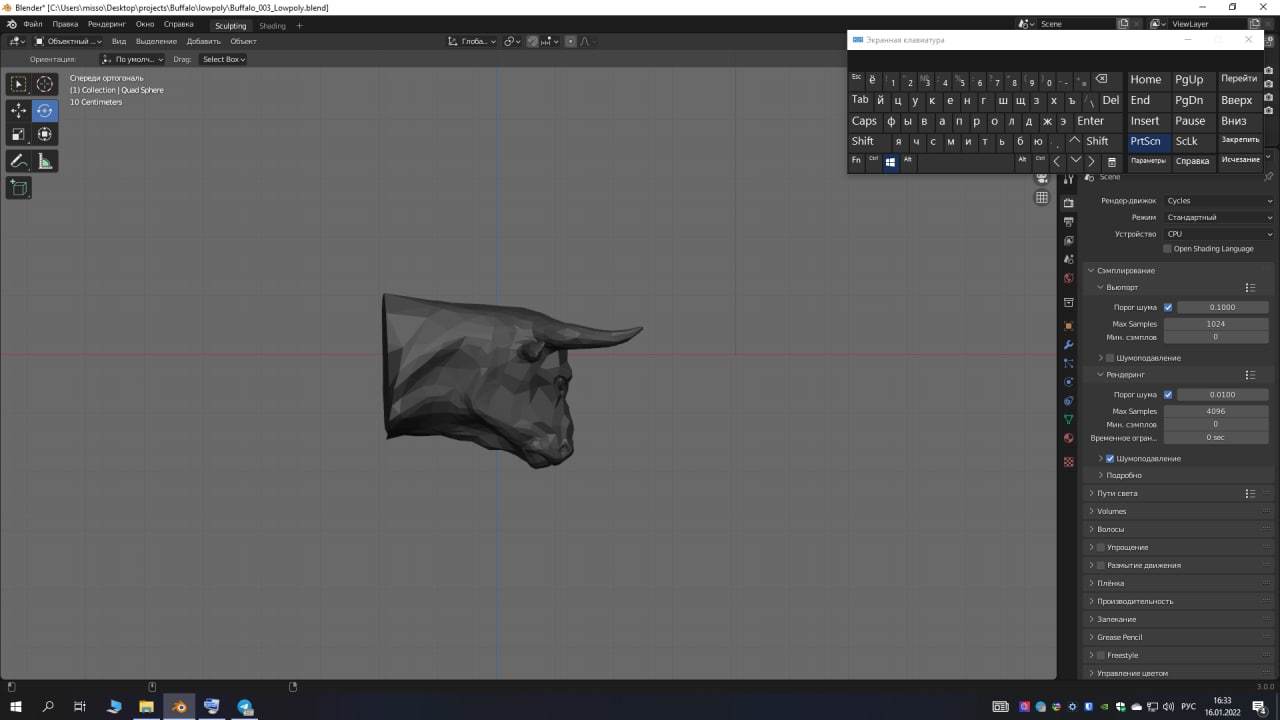The width and height of the screenshot is (1280, 720).
Task: Expand the Производительность panel
Action: (x=1178, y=602)
